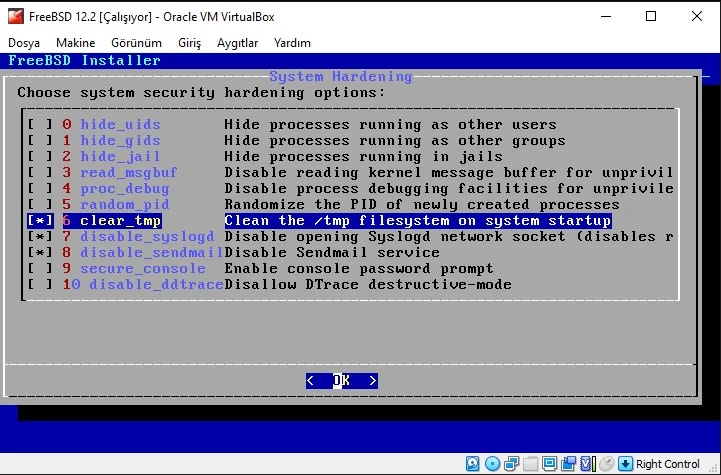Click the OK button in installer
Screen dimensions: 721x475
pos(342,380)
